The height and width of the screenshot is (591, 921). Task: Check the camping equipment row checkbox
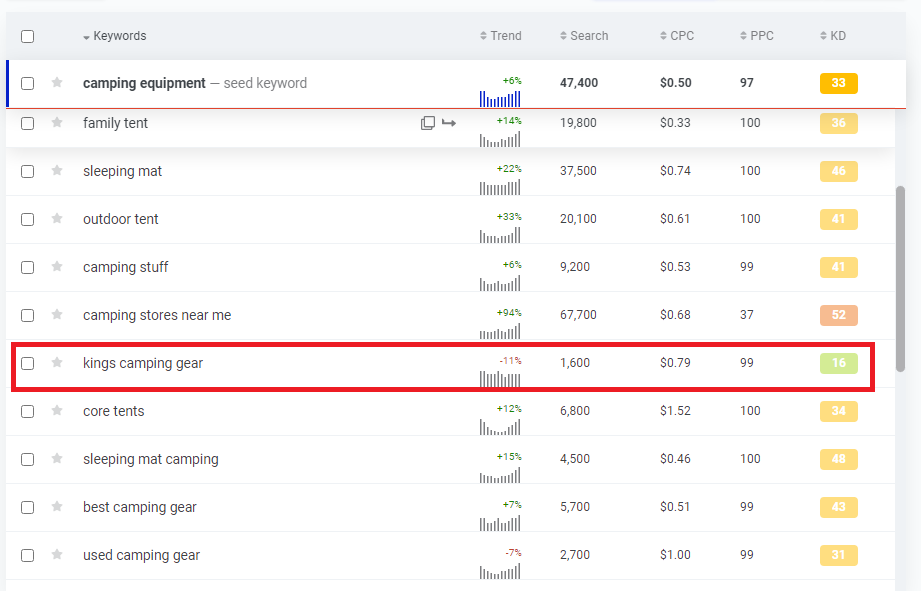tap(28, 83)
